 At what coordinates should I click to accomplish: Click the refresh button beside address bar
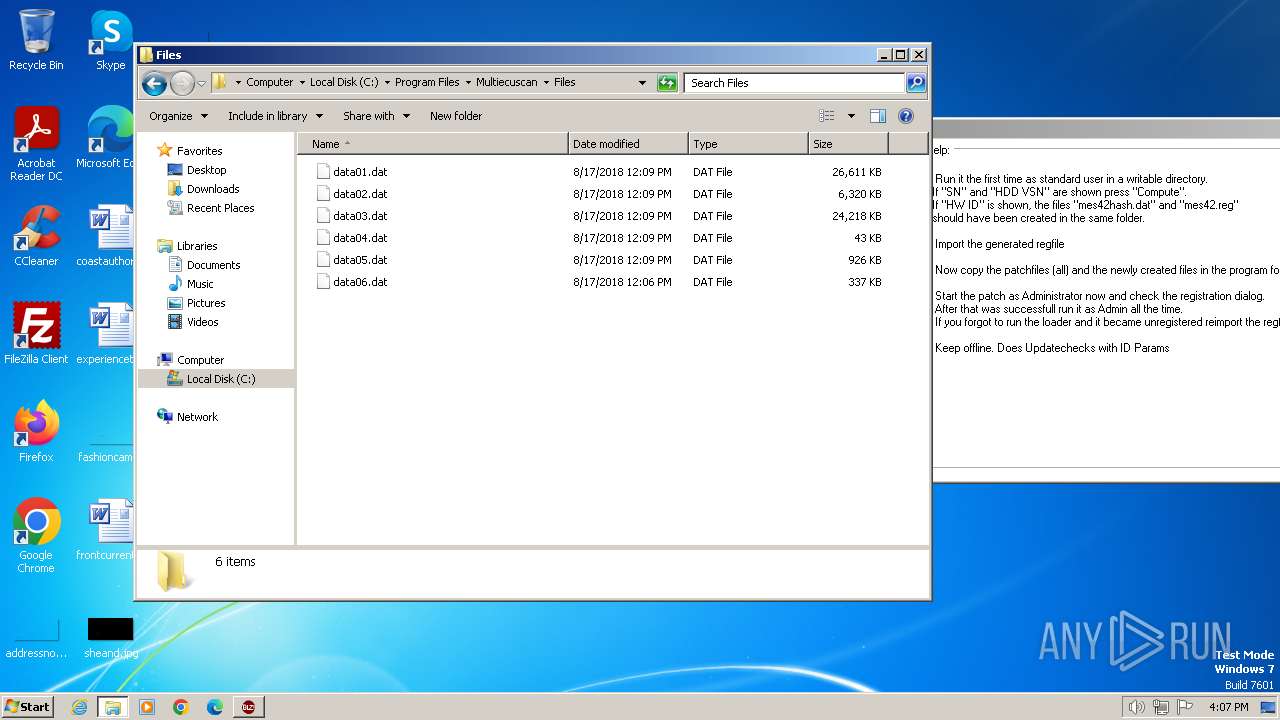pos(667,83)
